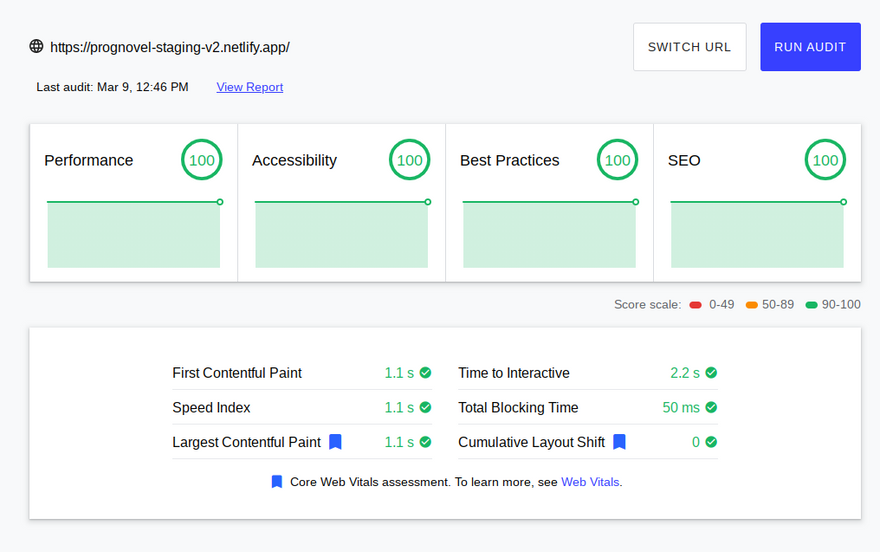Click the red 0-49 score scale swatch
Viewport: 880px width, 552px height.
click(x=695, y=305)
